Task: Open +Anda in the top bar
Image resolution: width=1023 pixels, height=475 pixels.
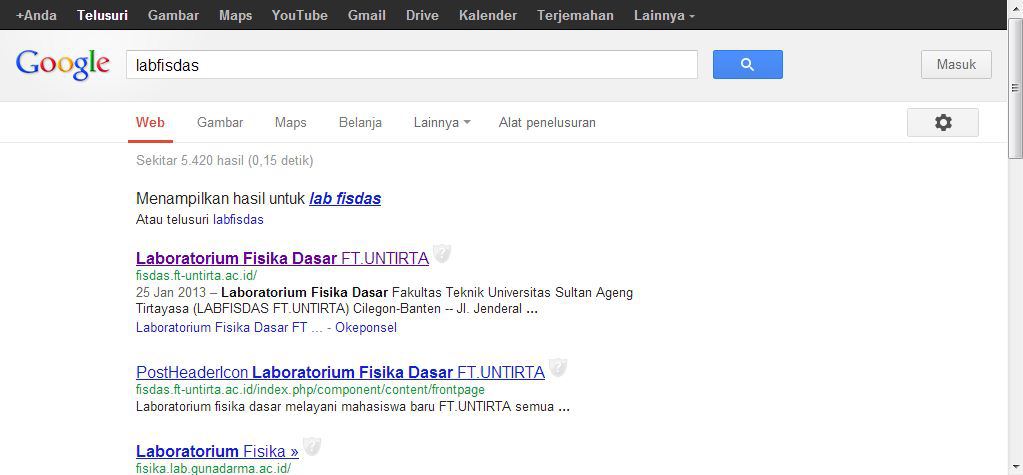Action: point(37,16)
